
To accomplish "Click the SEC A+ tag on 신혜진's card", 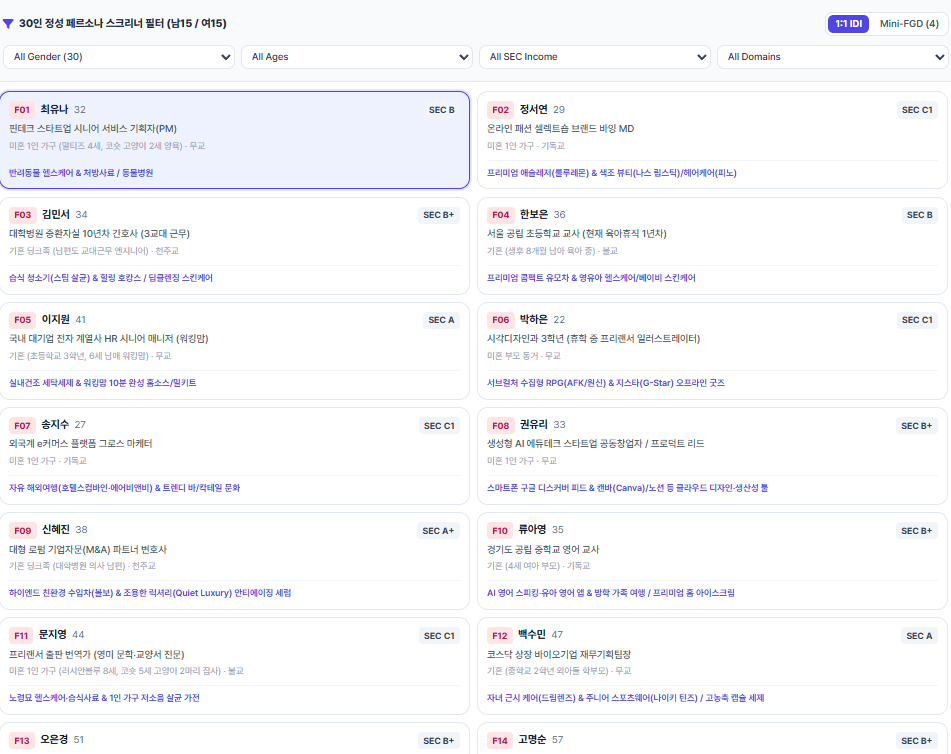I will (438, 531).
